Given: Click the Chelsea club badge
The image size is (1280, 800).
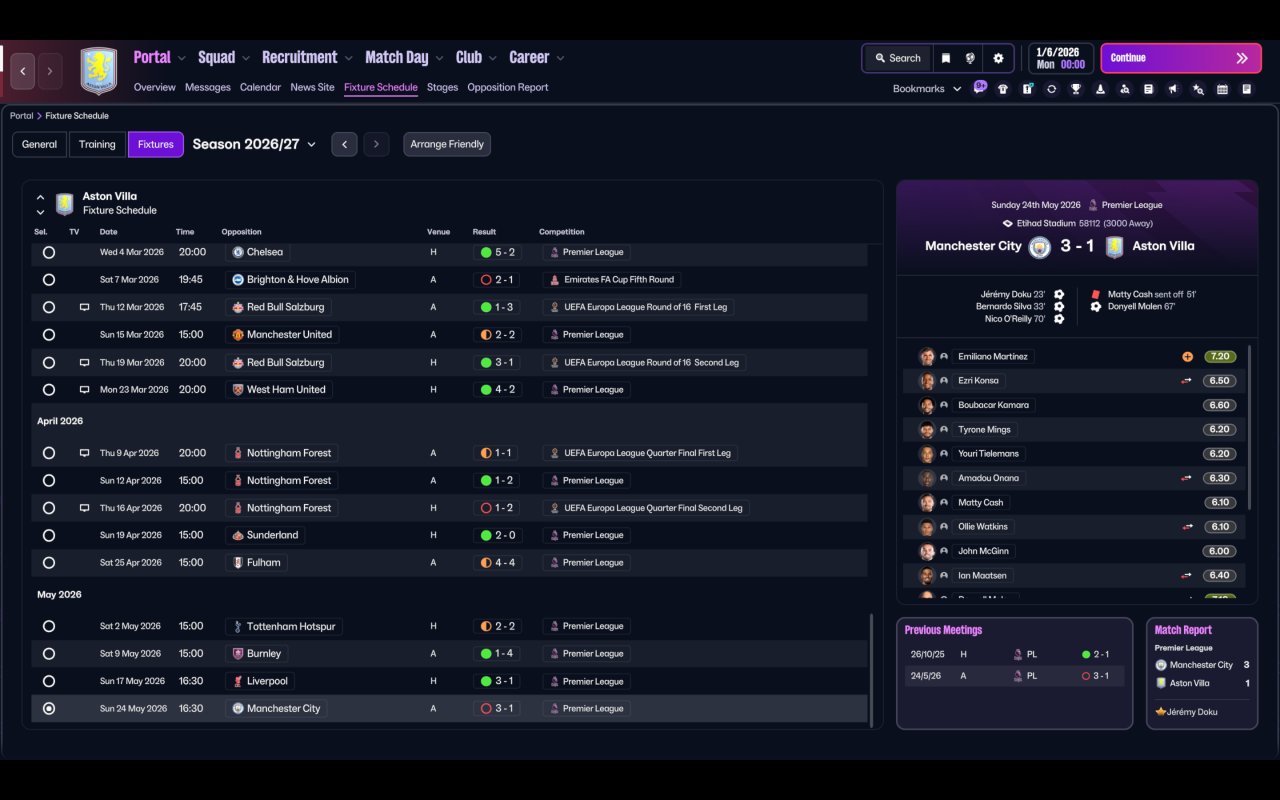Looking at the screenshot, I should 238,252.
